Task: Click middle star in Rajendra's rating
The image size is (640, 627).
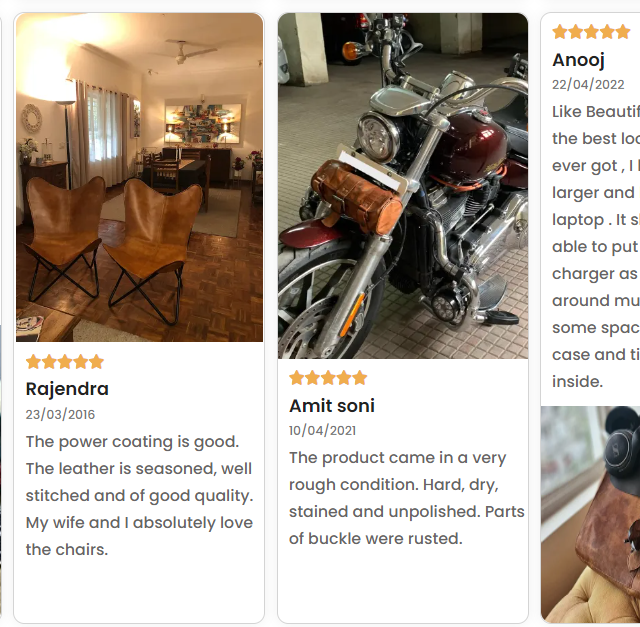Action: [65, 362]
